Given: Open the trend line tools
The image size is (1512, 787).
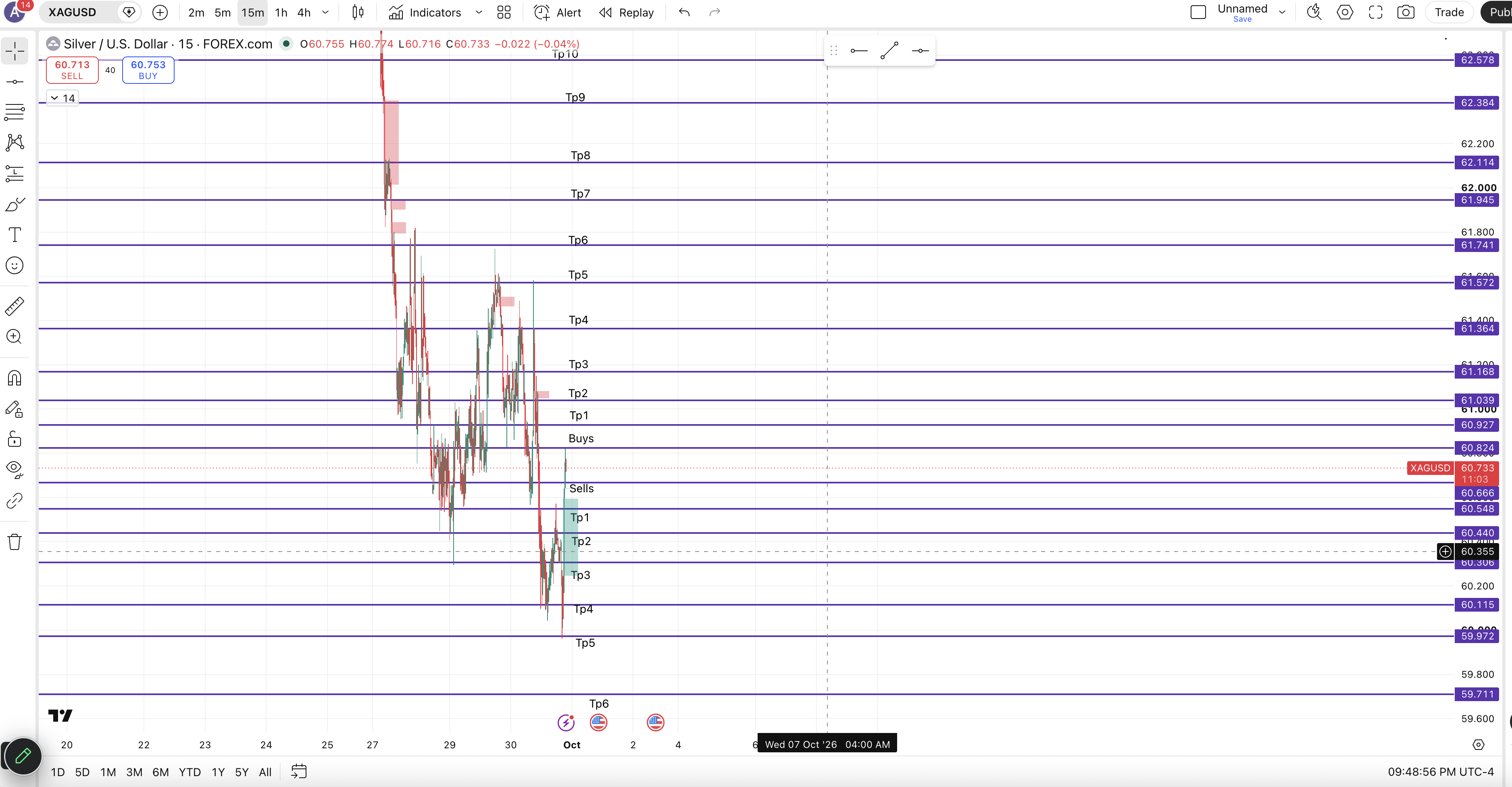Looking at the screenshot, I should [x=15, y=81].
